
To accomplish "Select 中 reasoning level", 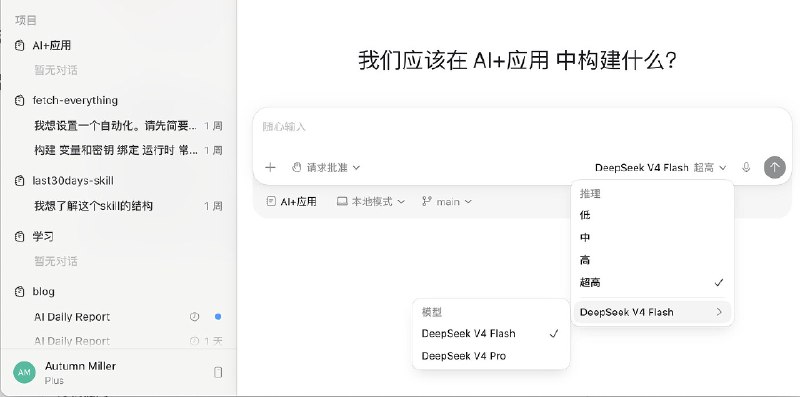I will coord(653,238).
